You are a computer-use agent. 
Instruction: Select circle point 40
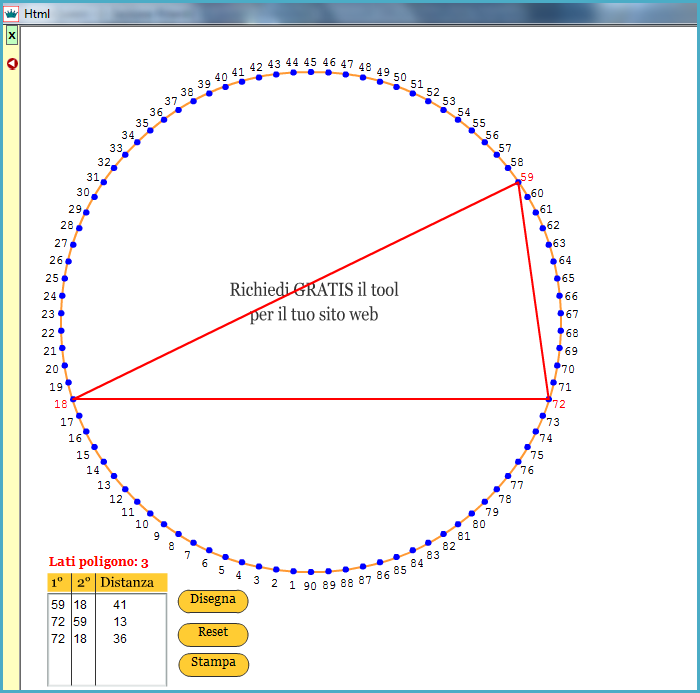click(x=225, y=87)
